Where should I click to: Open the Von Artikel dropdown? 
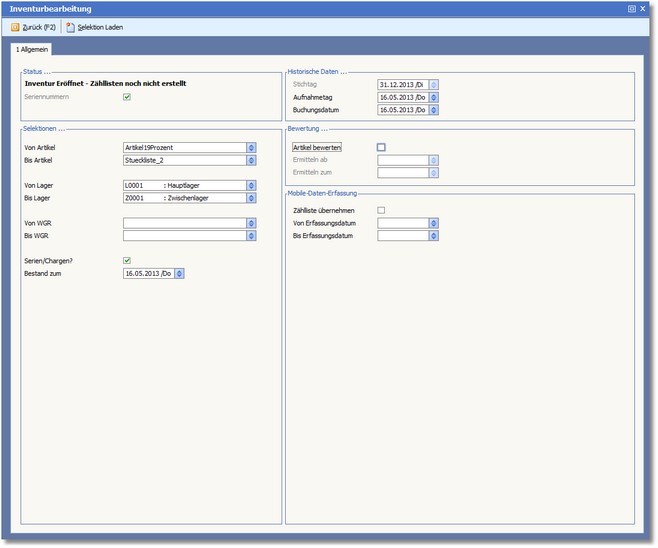(250, 147)
